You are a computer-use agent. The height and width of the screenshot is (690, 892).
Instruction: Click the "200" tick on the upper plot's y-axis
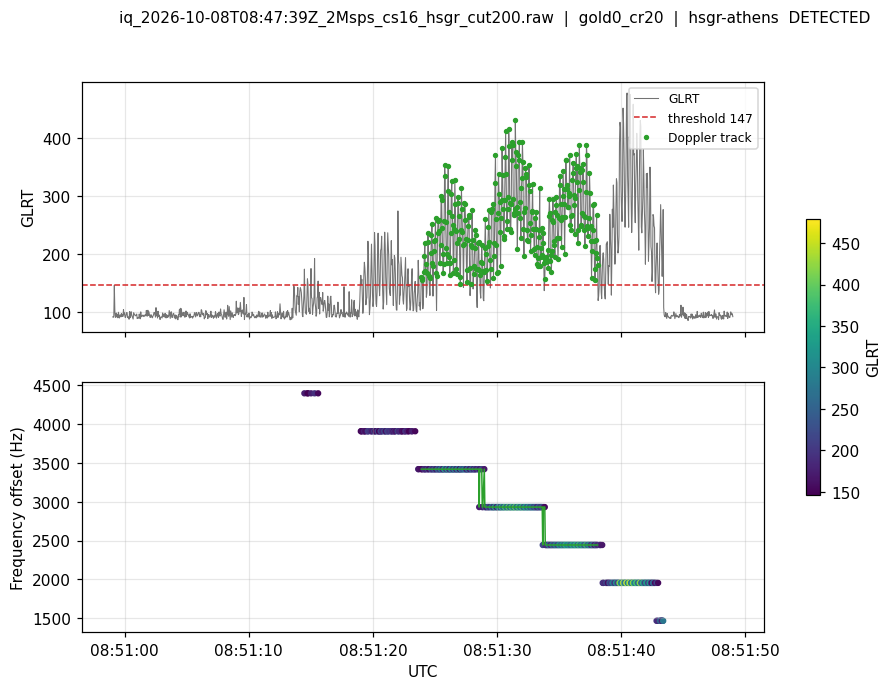(57, 255)
